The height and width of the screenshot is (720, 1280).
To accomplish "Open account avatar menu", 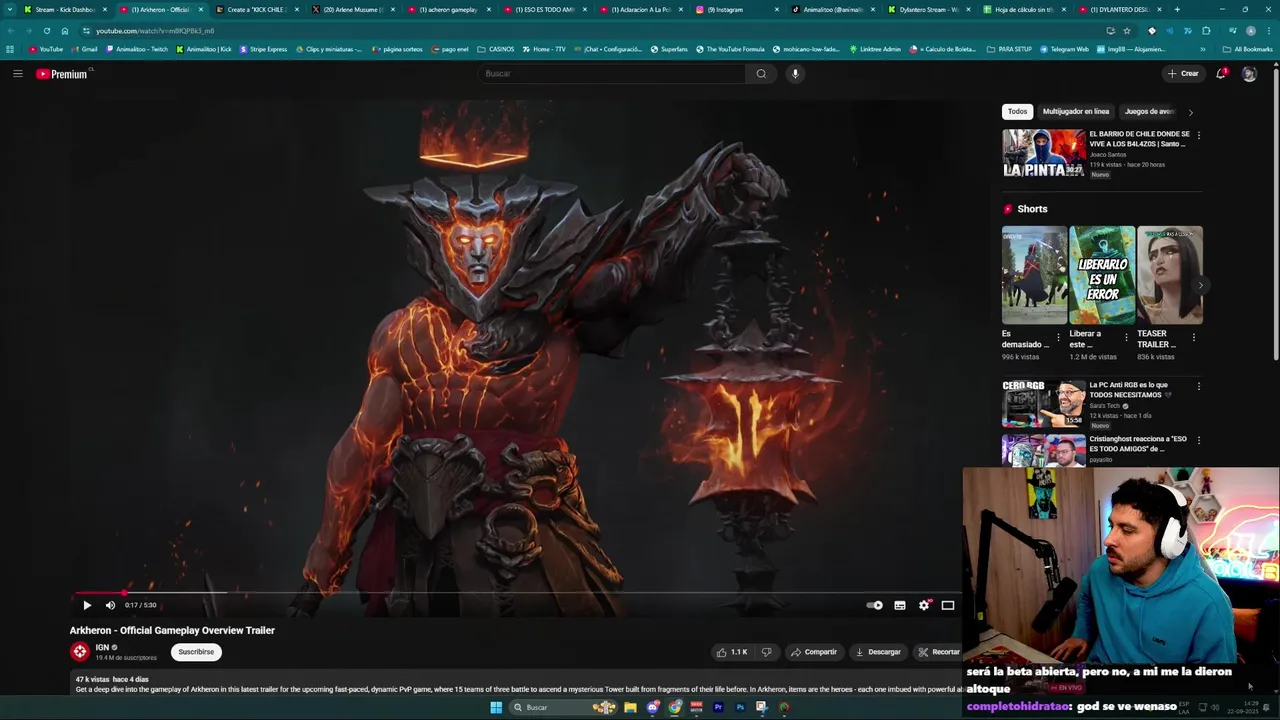I will pyautogui.click(x=1249, y=74).
